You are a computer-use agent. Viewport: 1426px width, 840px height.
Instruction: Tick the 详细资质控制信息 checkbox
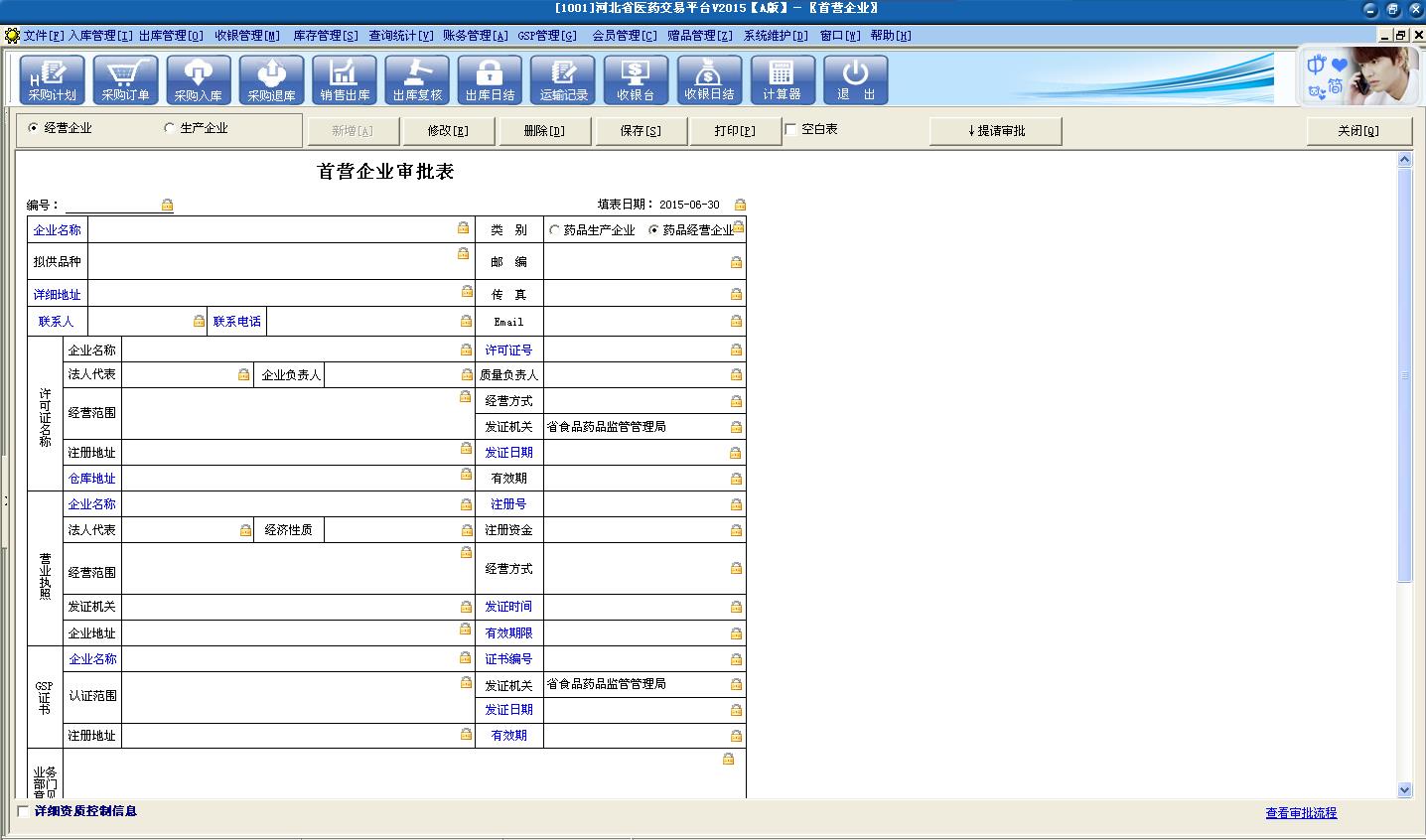tap(24, 811)
